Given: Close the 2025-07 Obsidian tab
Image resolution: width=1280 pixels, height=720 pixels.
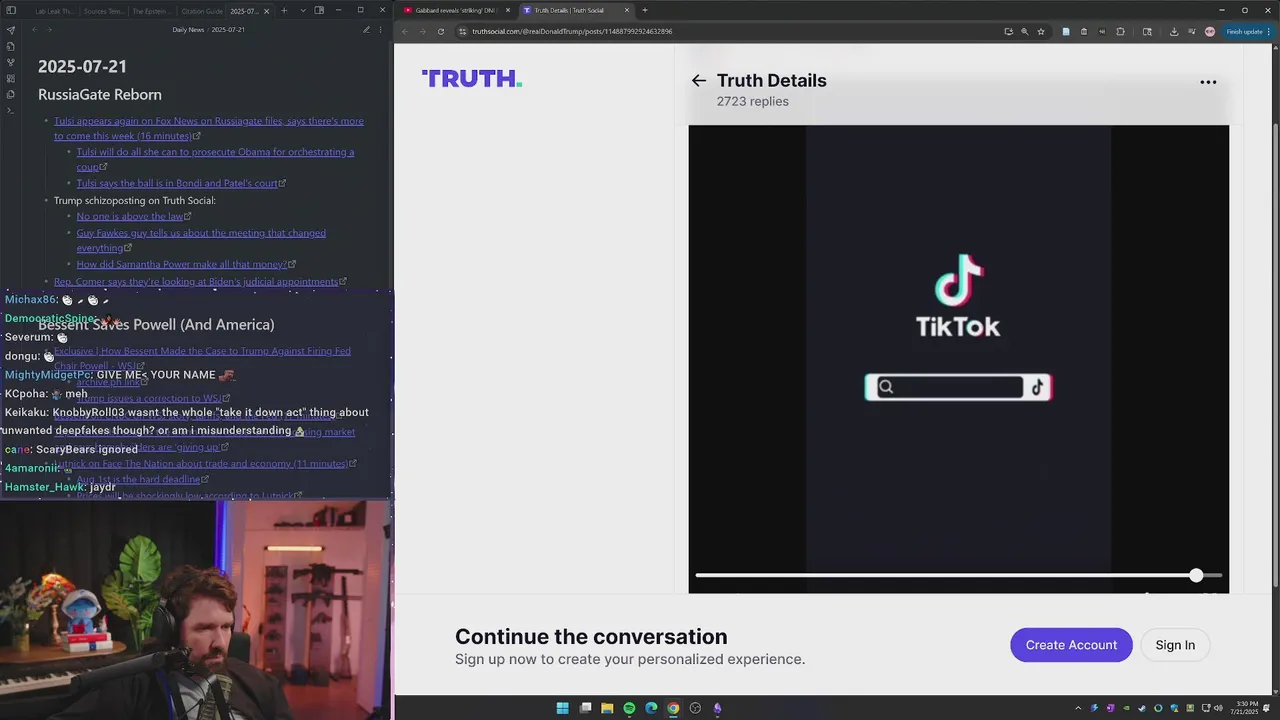Looking at the screenshot, I should coord(267,10).
